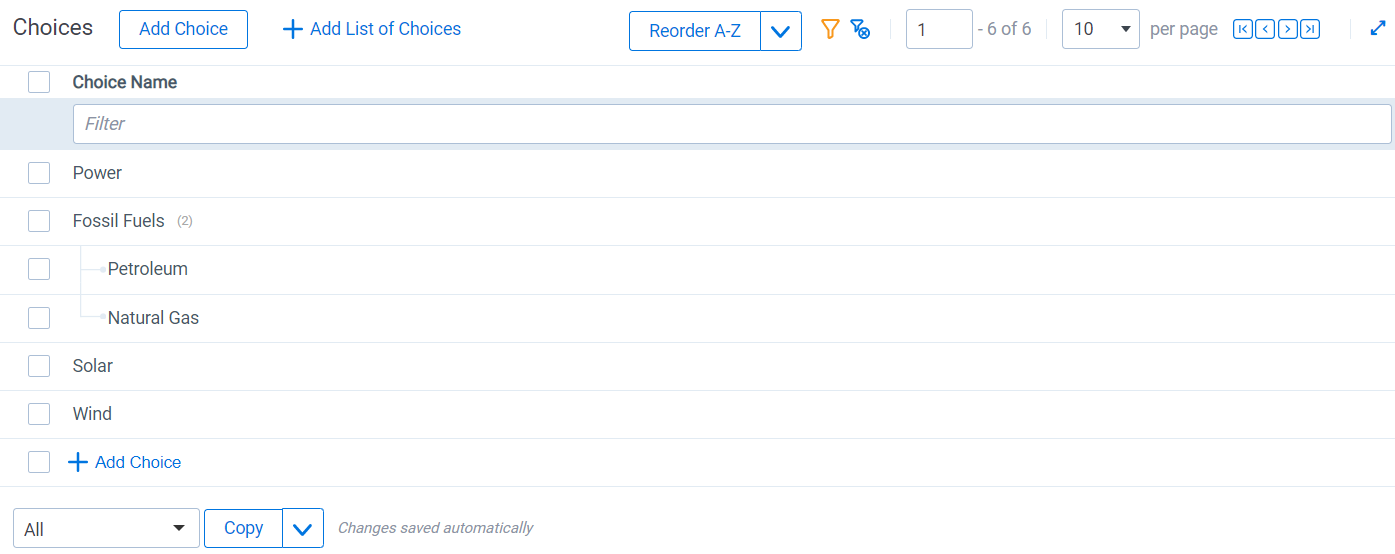
Task: Select the Solar checkbox
Action: [x=39, y=366]
